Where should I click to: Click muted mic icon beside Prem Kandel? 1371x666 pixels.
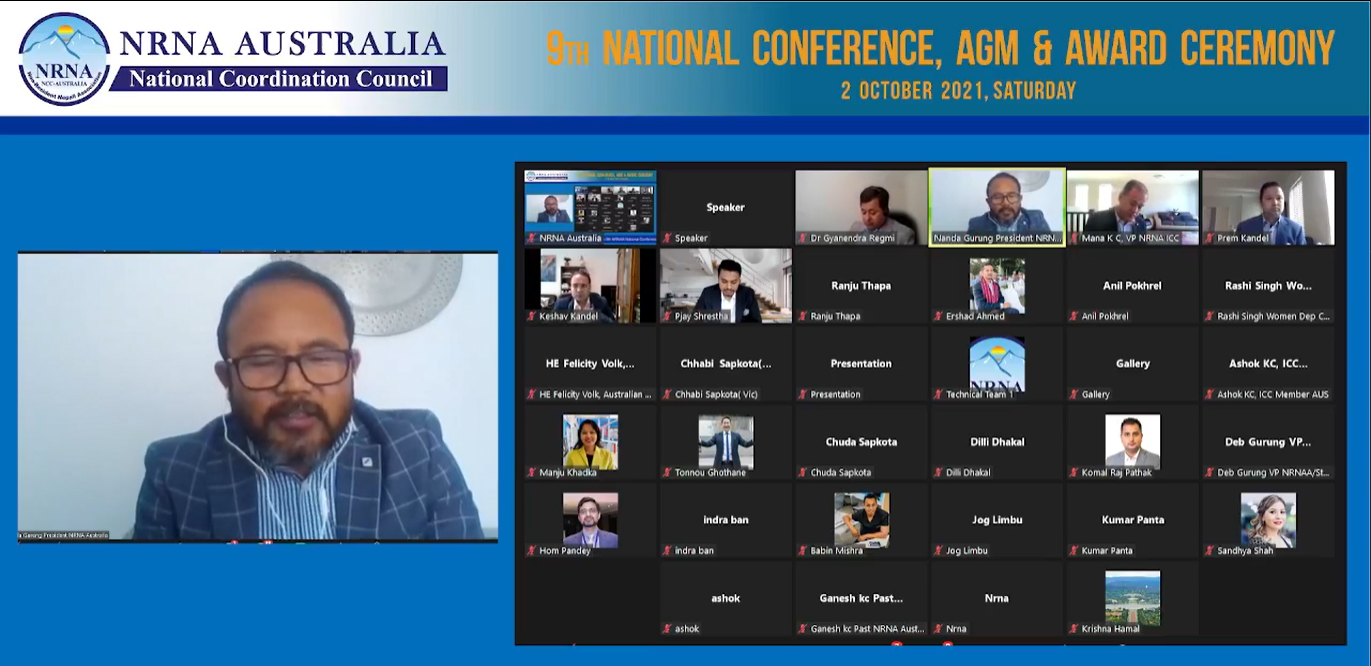pyautogui.click(x=1210, y=239)
